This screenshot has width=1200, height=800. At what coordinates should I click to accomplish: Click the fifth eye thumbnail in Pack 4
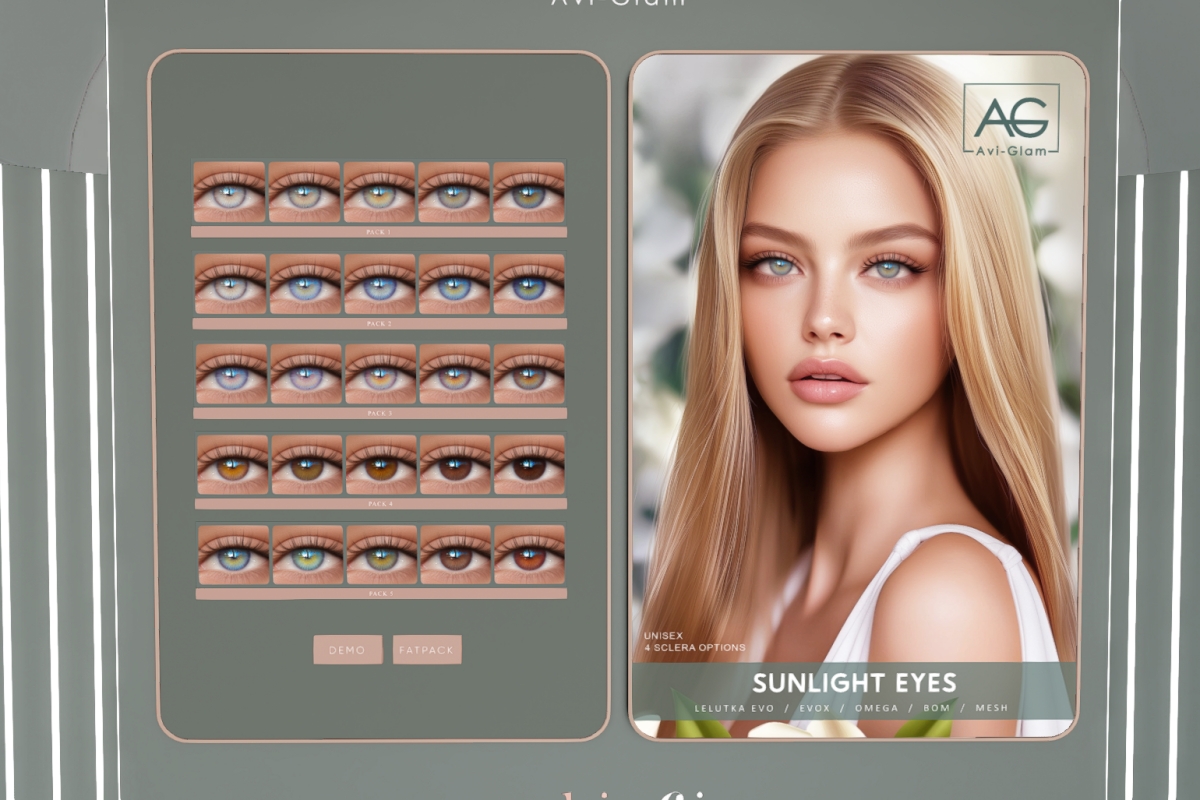(529, 464)
